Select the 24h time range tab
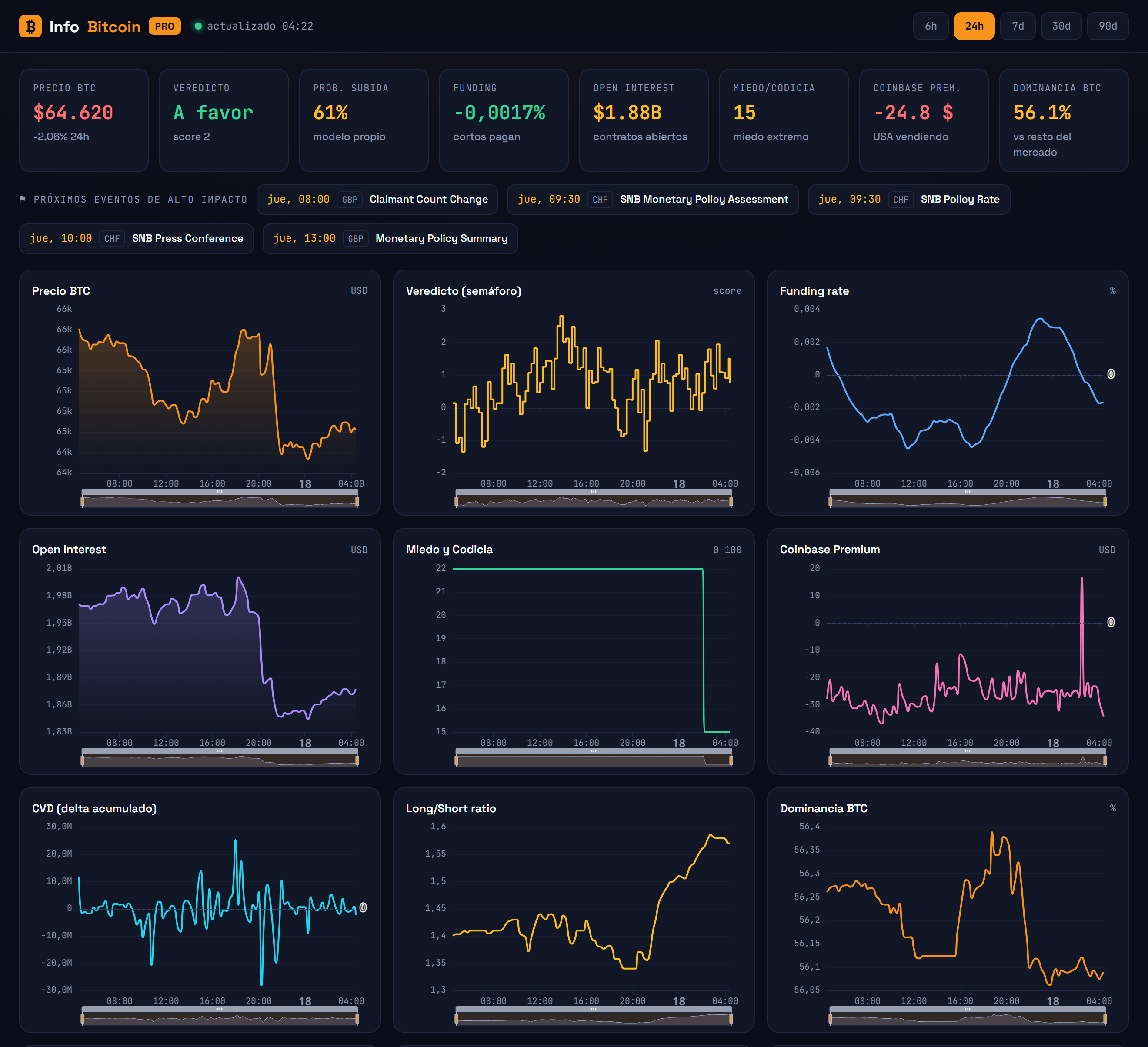The image size is (1148, 1047). (974, 26)
